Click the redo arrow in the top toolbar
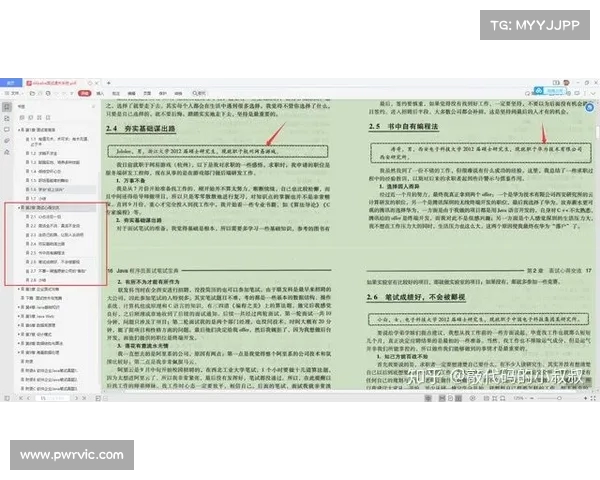 tap(64, 93)
